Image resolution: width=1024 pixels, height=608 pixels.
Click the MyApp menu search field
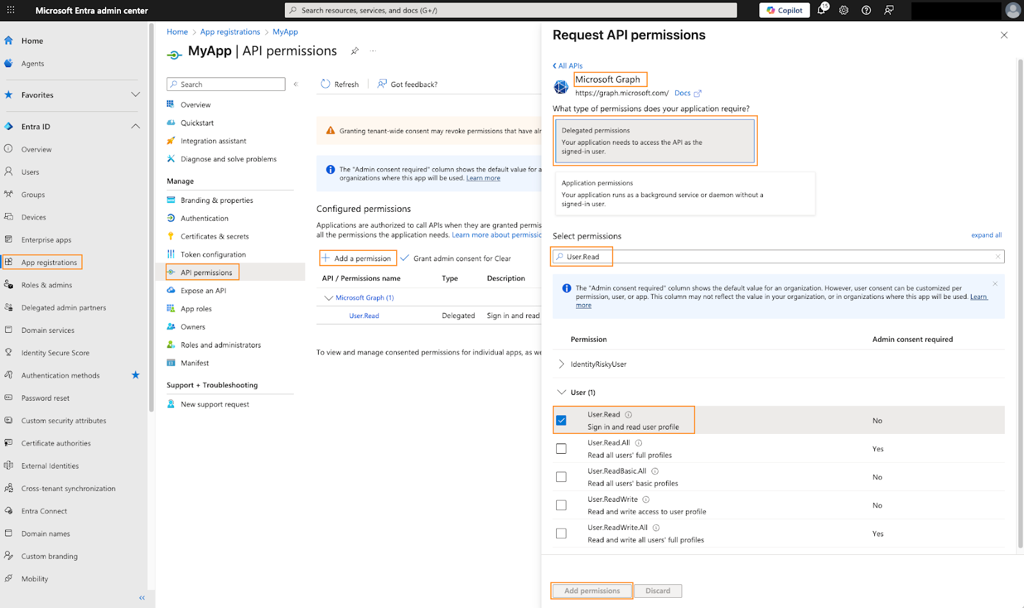tap(226, 84)
